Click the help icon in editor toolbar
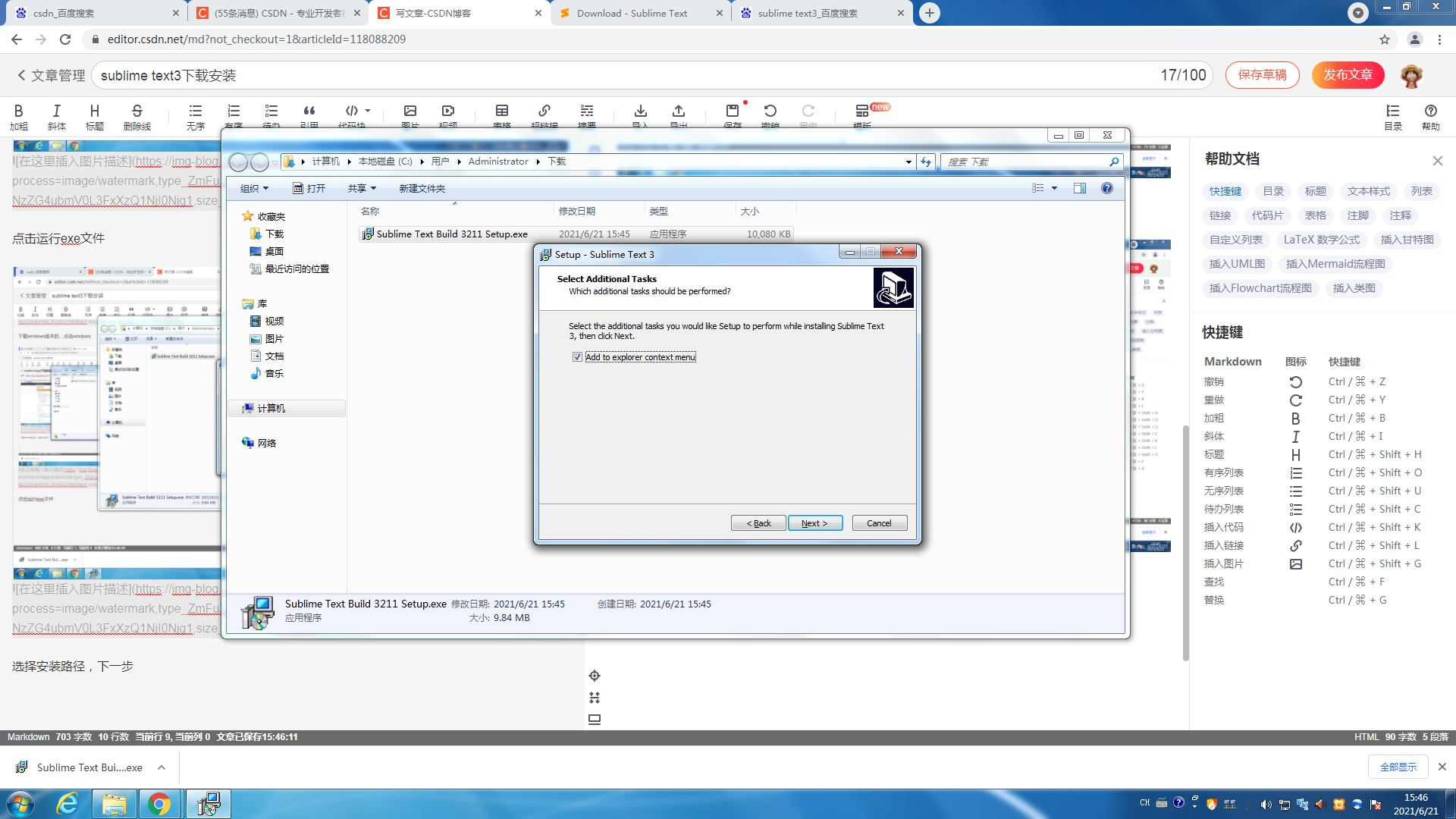Screen dimensions: 1456x819 (x=1430, y=112)
